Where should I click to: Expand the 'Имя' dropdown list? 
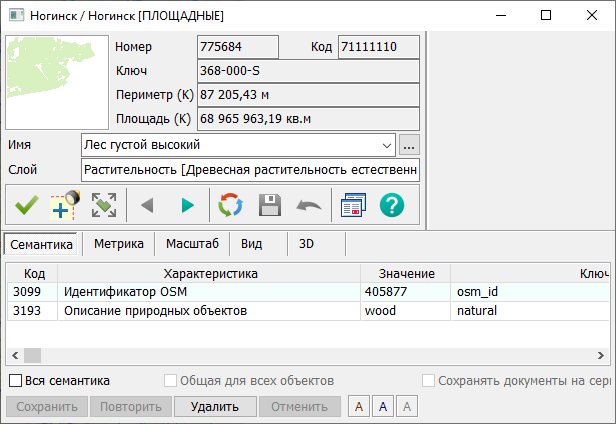pyautogui.click(x=388, y=145)
